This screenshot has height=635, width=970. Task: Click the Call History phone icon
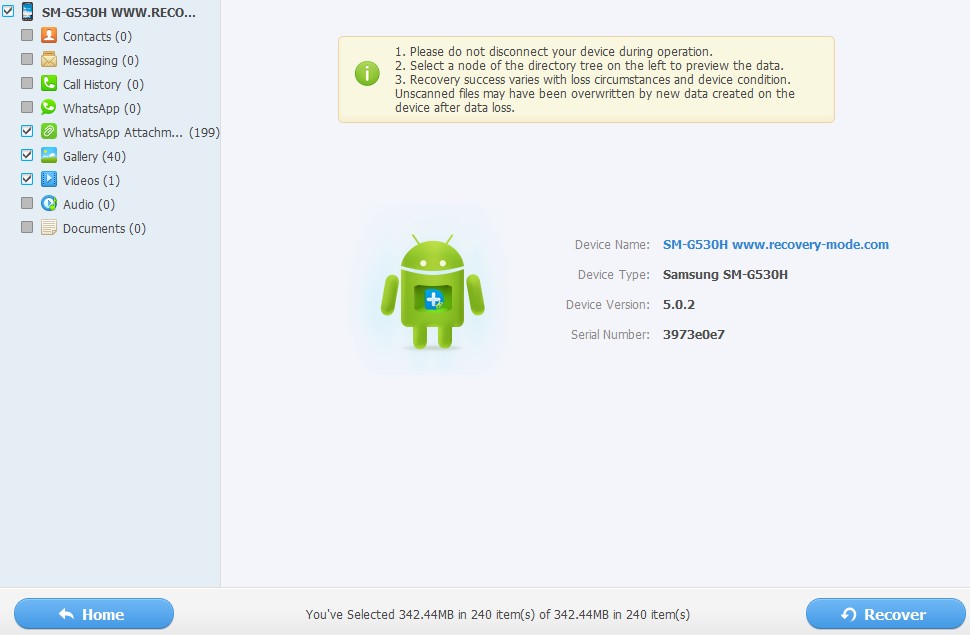(x=49, y=83)
